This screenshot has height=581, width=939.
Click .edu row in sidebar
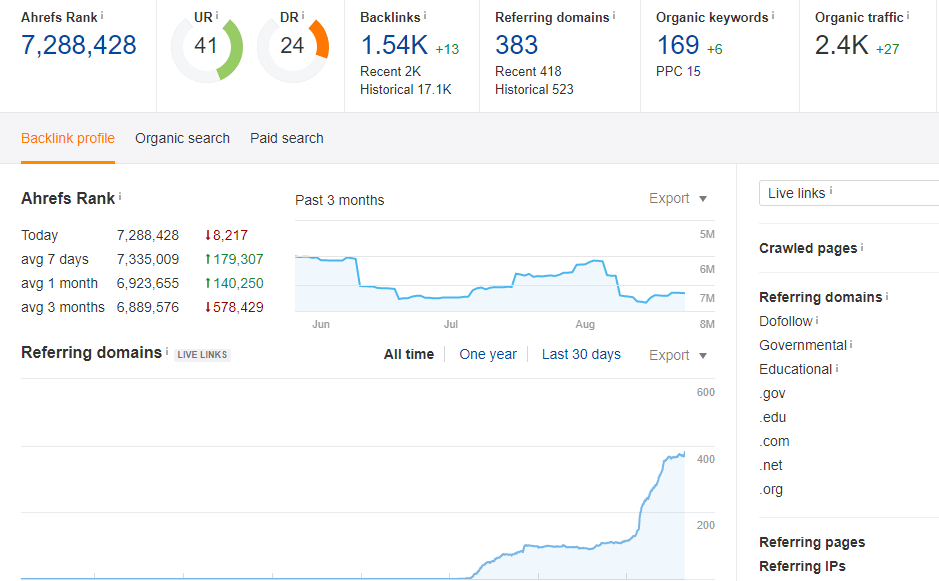tap(773, 417)
